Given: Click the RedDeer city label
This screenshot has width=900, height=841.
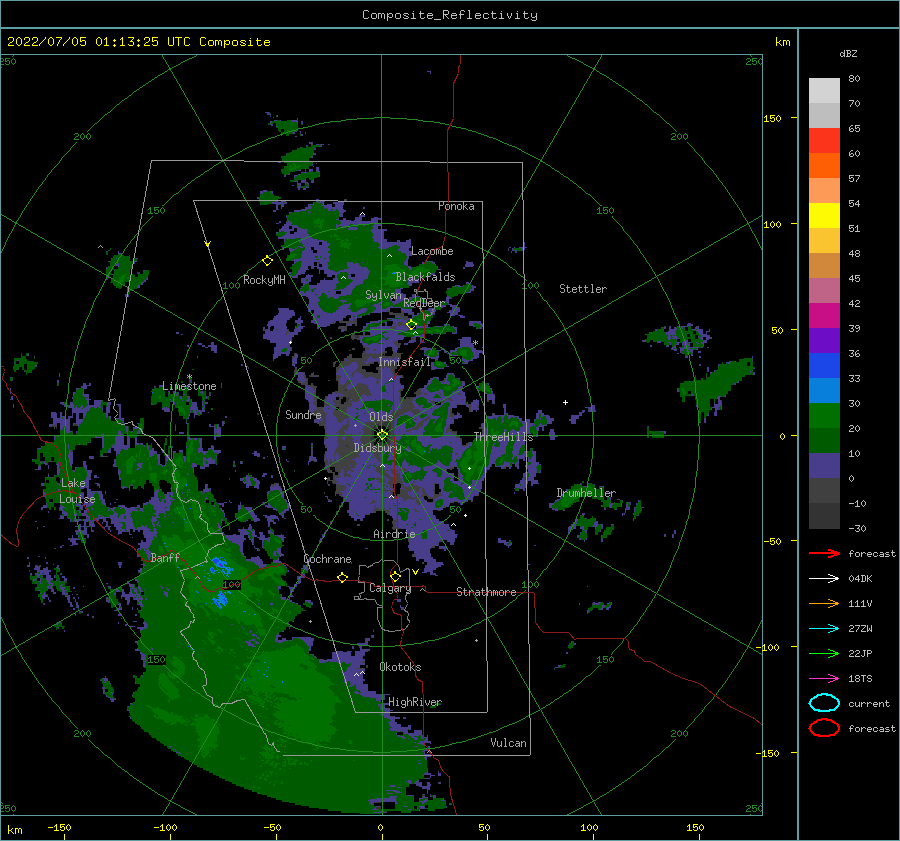Looking at the screenshot, I should pos(424,303).
